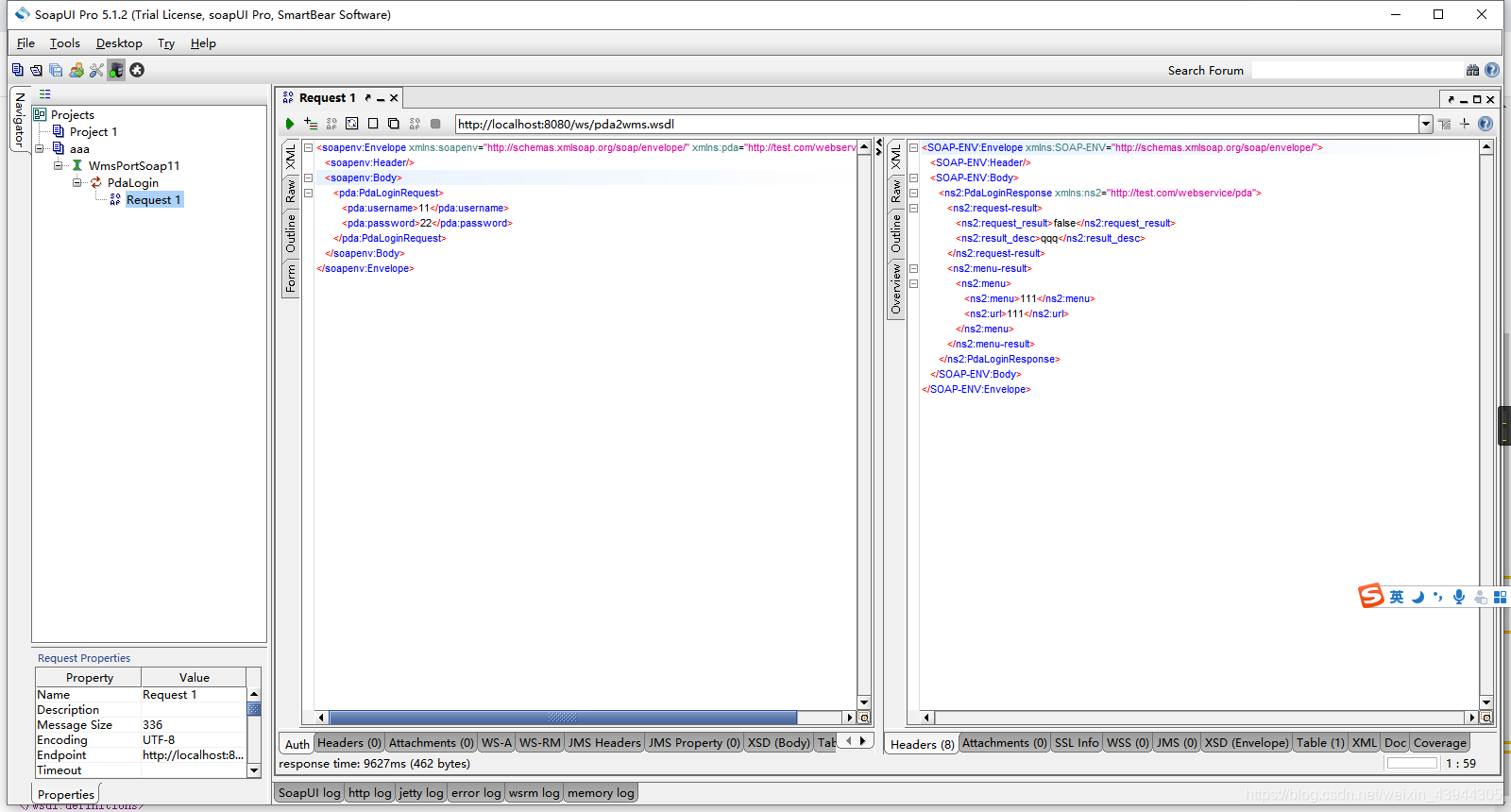The height and width of the screenshot is (812, 1511).
Task: Open the request Headers (0) tab
Action: pos(348,743)
